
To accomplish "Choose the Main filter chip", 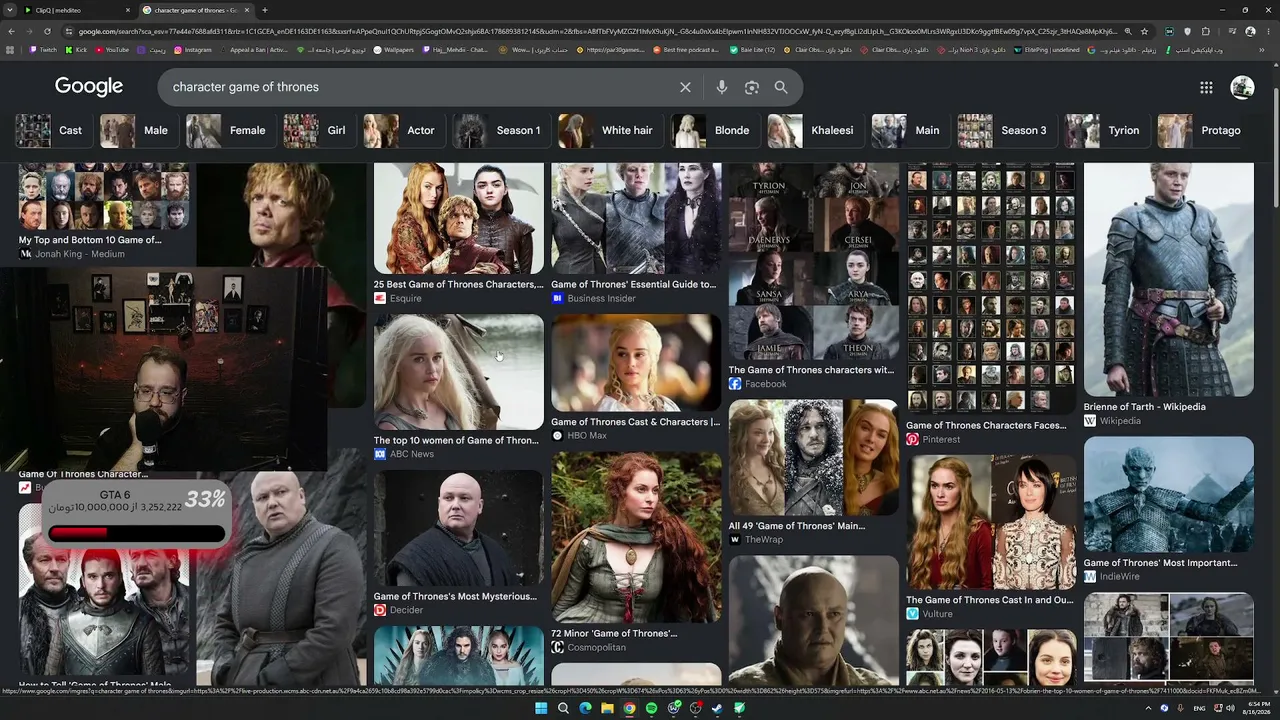I will (x=909, y=130).
